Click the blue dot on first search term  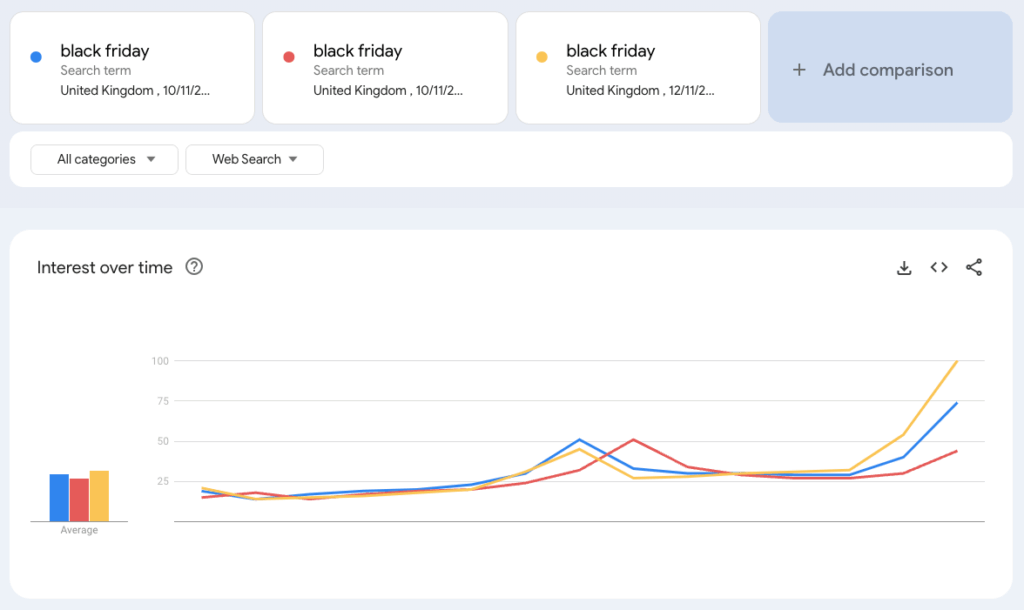[36, 57]
